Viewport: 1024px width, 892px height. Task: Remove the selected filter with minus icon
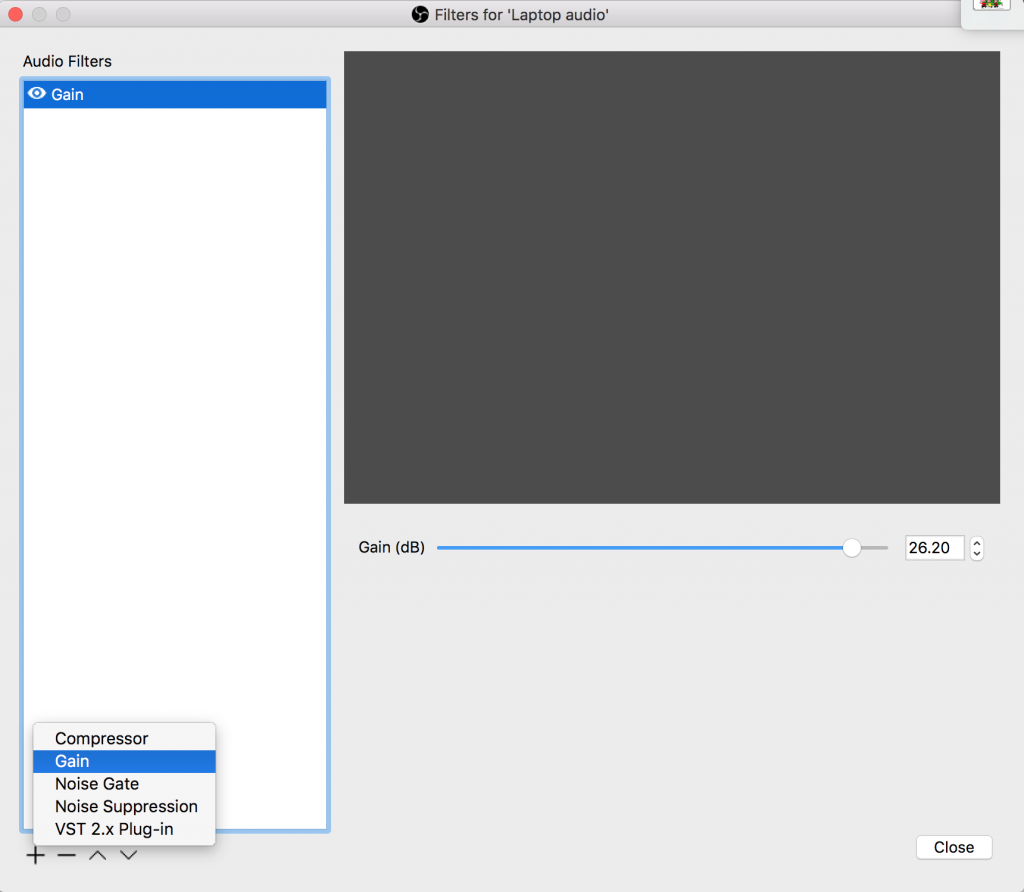(x=67, y=855)
